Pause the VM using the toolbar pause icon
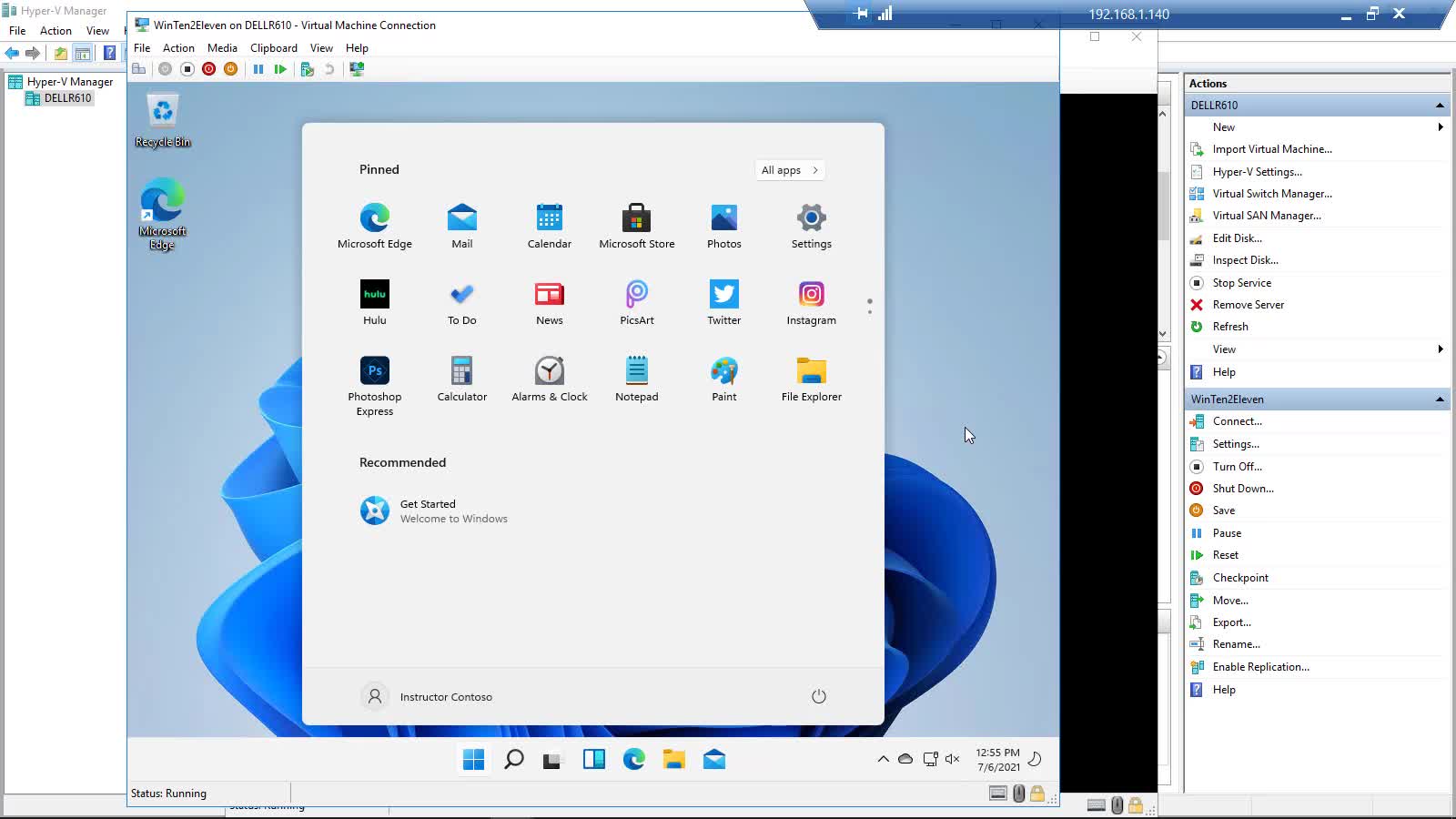 pos(258,69)
